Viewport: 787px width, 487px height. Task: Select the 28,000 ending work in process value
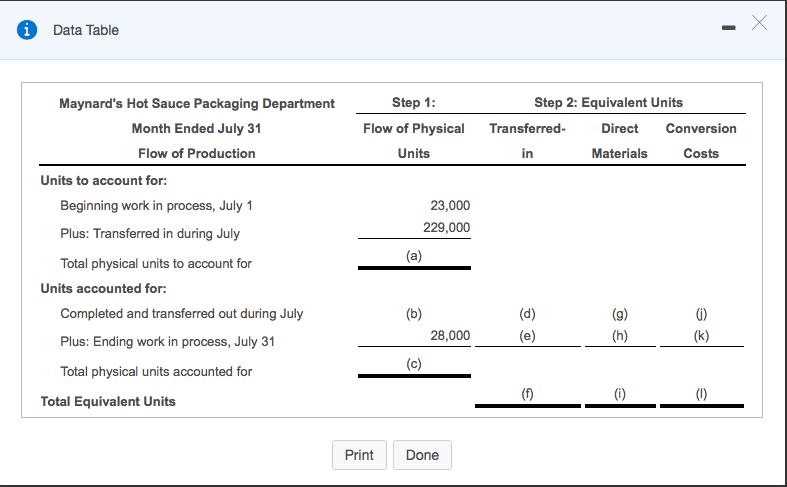point(450,335)
